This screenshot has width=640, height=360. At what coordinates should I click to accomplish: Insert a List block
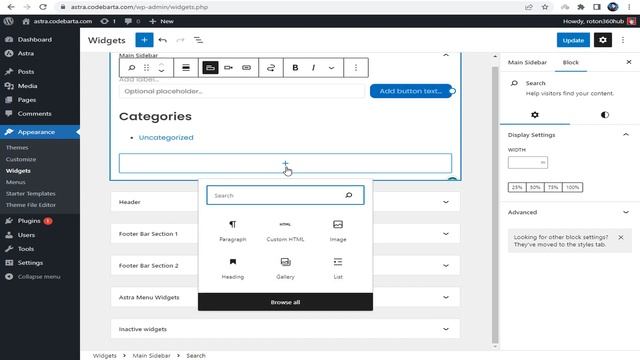tap(338, 269)
